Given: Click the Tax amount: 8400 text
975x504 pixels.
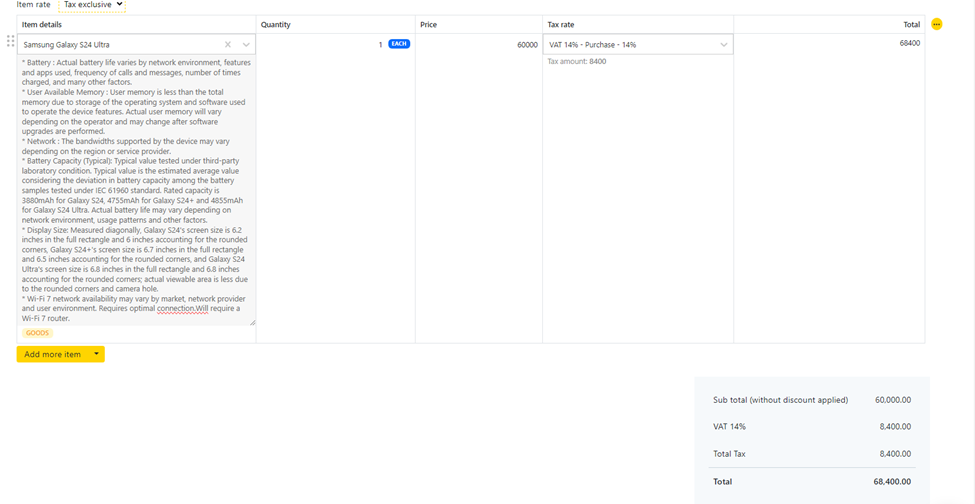Looking at the screenshot, I should (576, 62).
